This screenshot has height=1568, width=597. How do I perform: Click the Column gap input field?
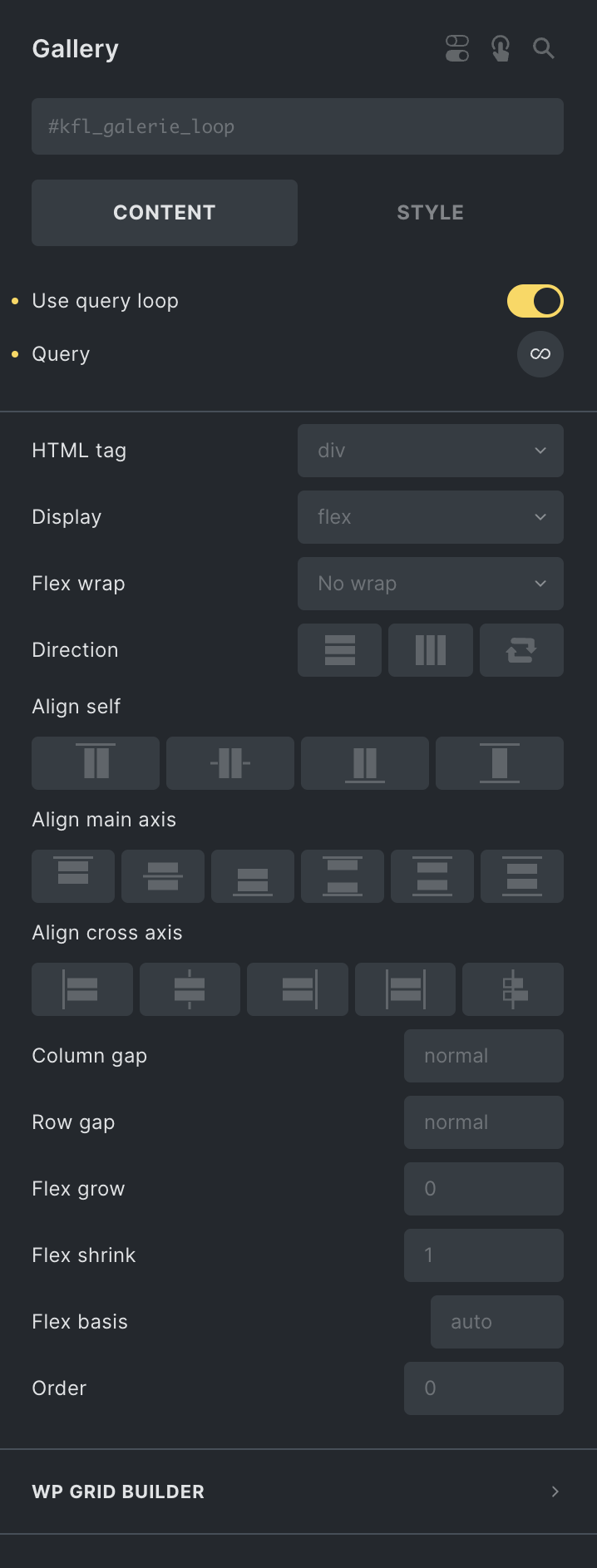[484, 1056]
